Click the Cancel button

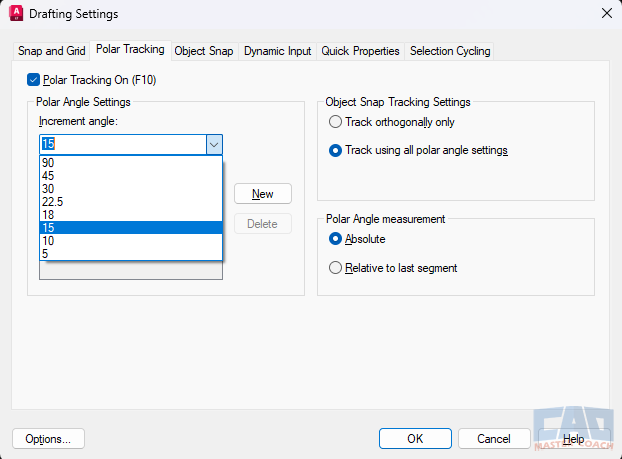tap(494, 439)
